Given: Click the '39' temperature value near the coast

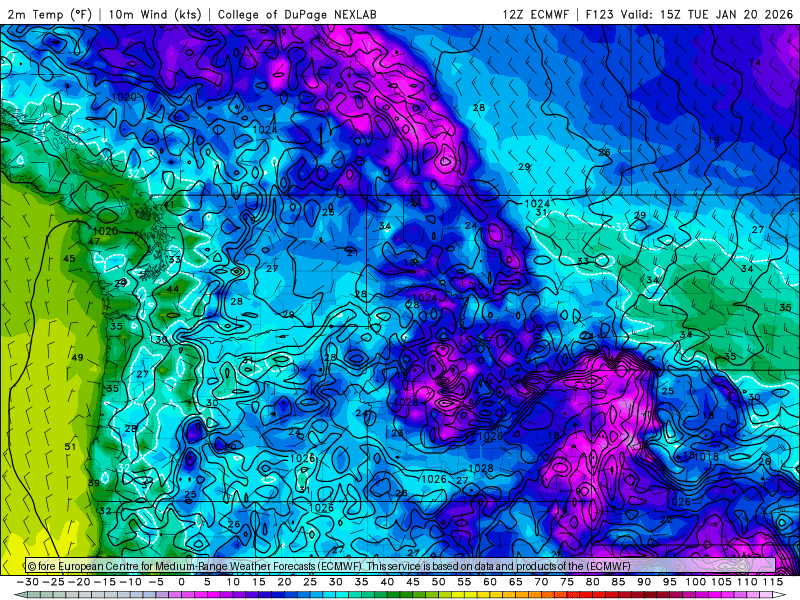Looking at the screenshot, I should pos(94,483).
